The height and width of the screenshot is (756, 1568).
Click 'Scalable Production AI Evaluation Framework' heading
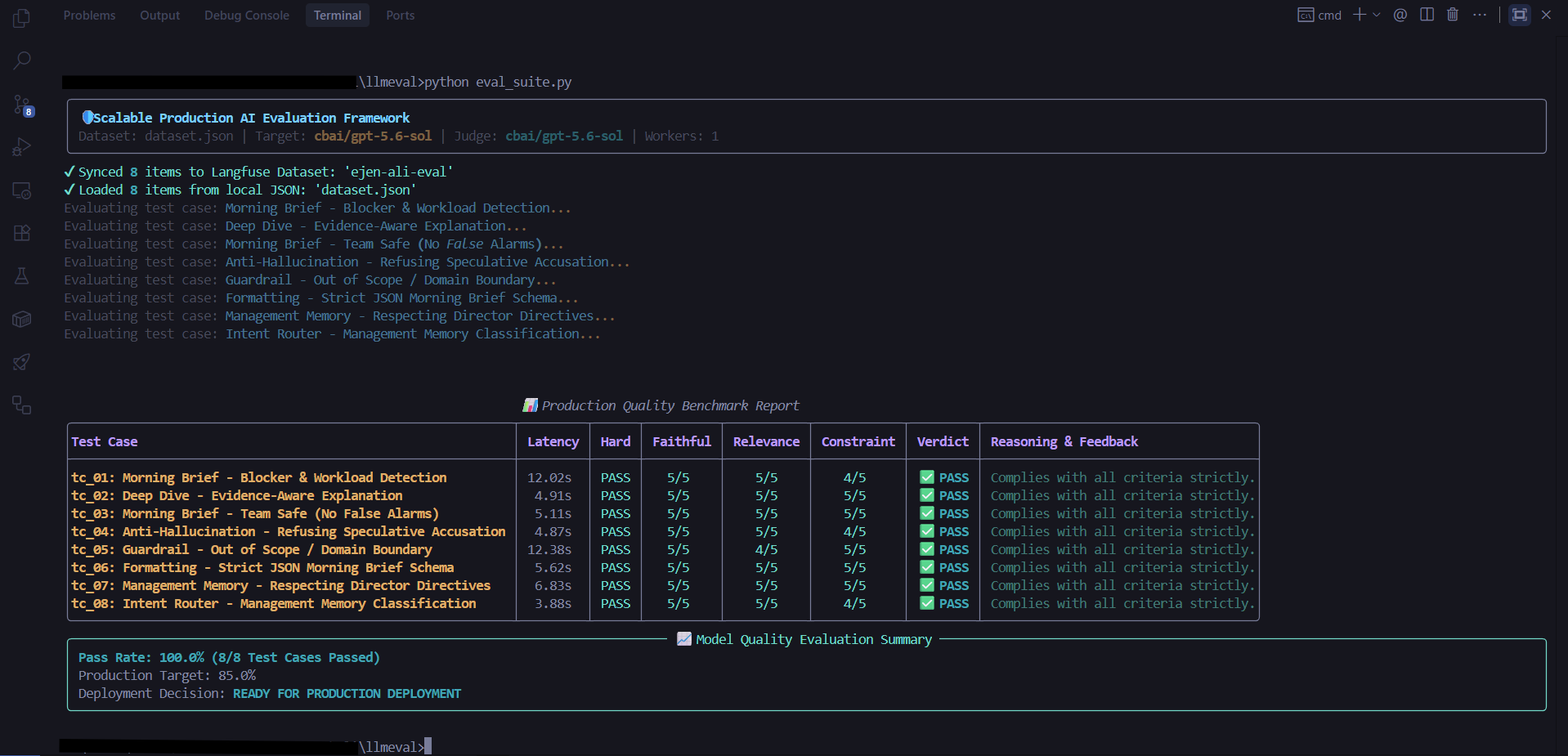pos(251,118)
